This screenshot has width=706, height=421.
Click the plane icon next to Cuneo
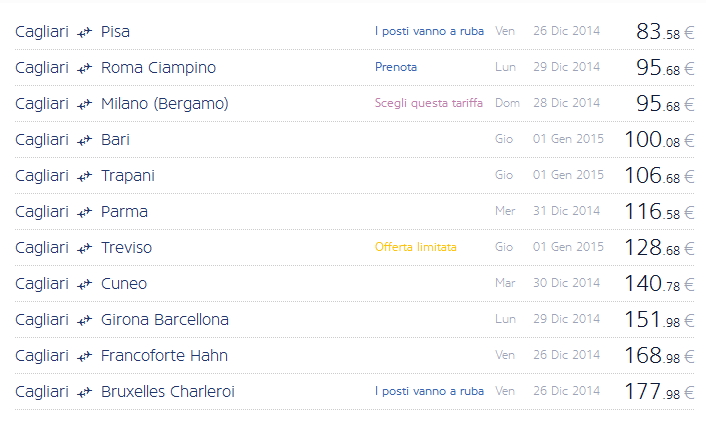pyautogui.click(x=85, y=285)
